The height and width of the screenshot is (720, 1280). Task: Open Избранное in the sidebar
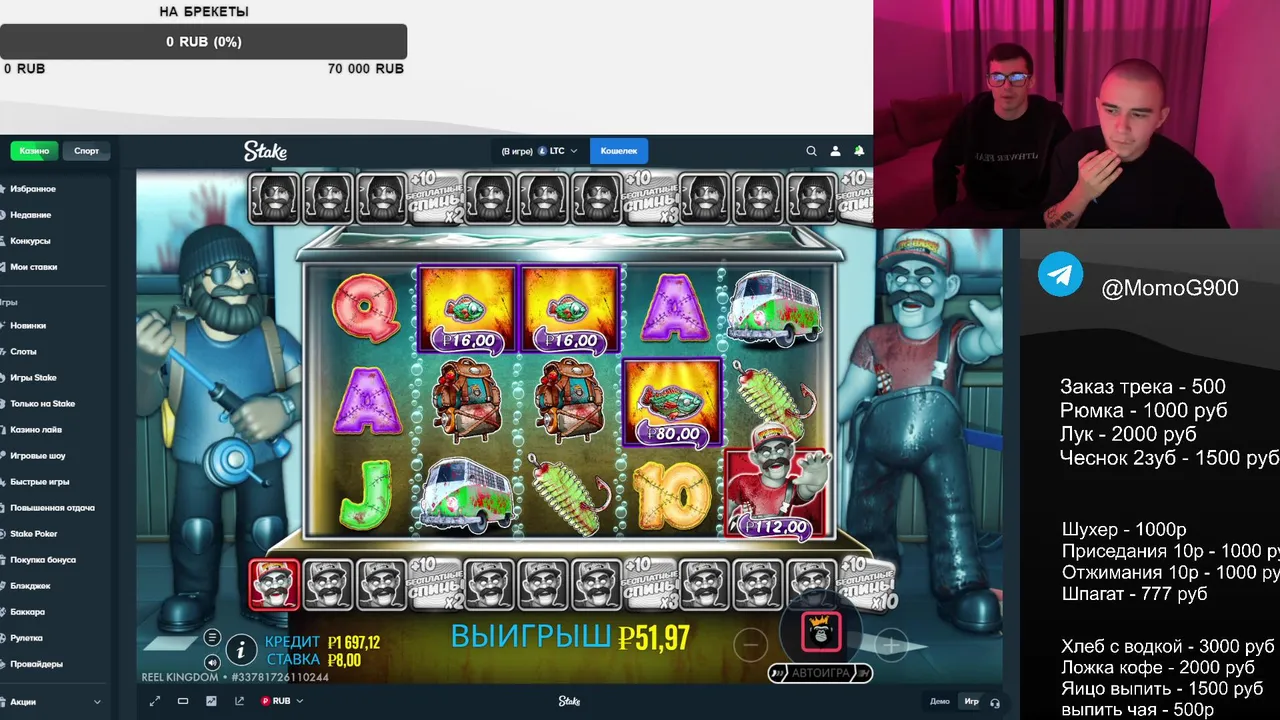[33, 189]
